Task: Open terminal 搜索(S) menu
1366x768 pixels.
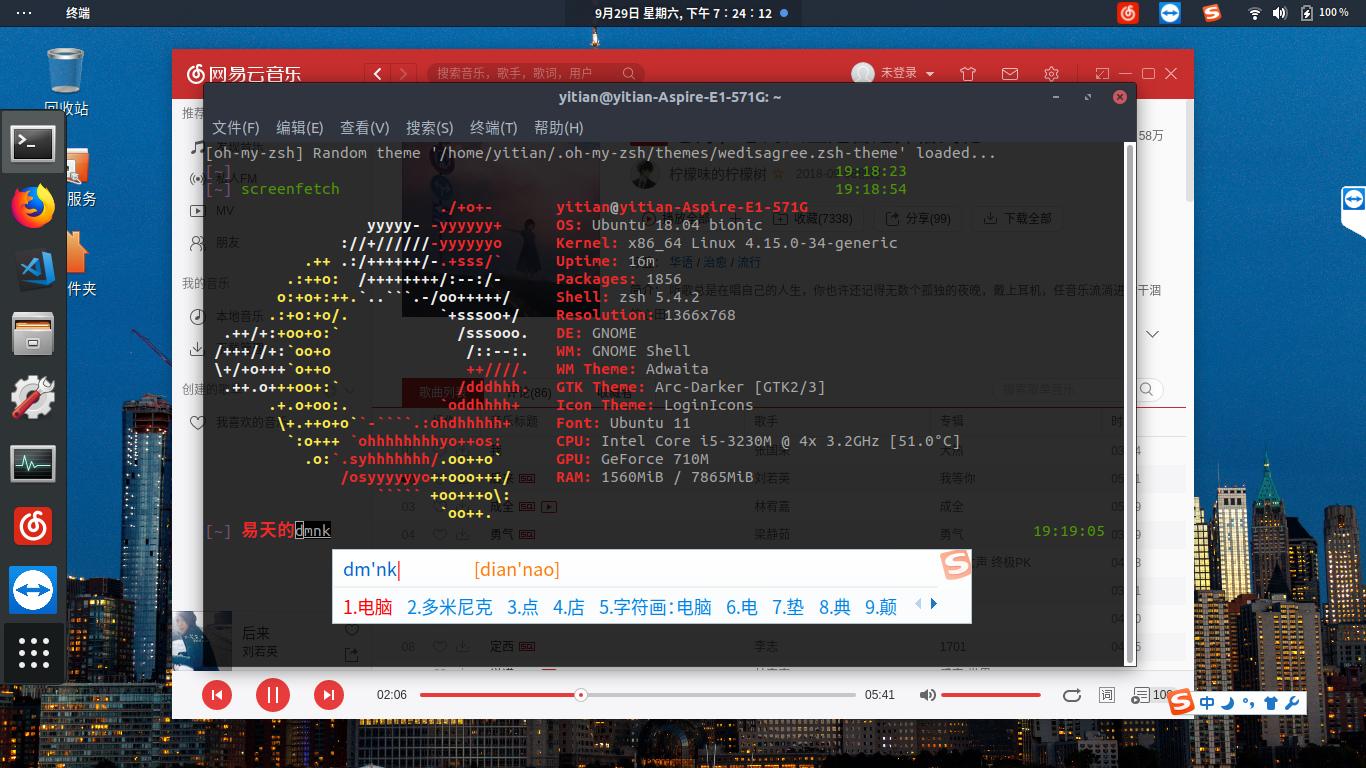Action: click(x=430, y=128)
